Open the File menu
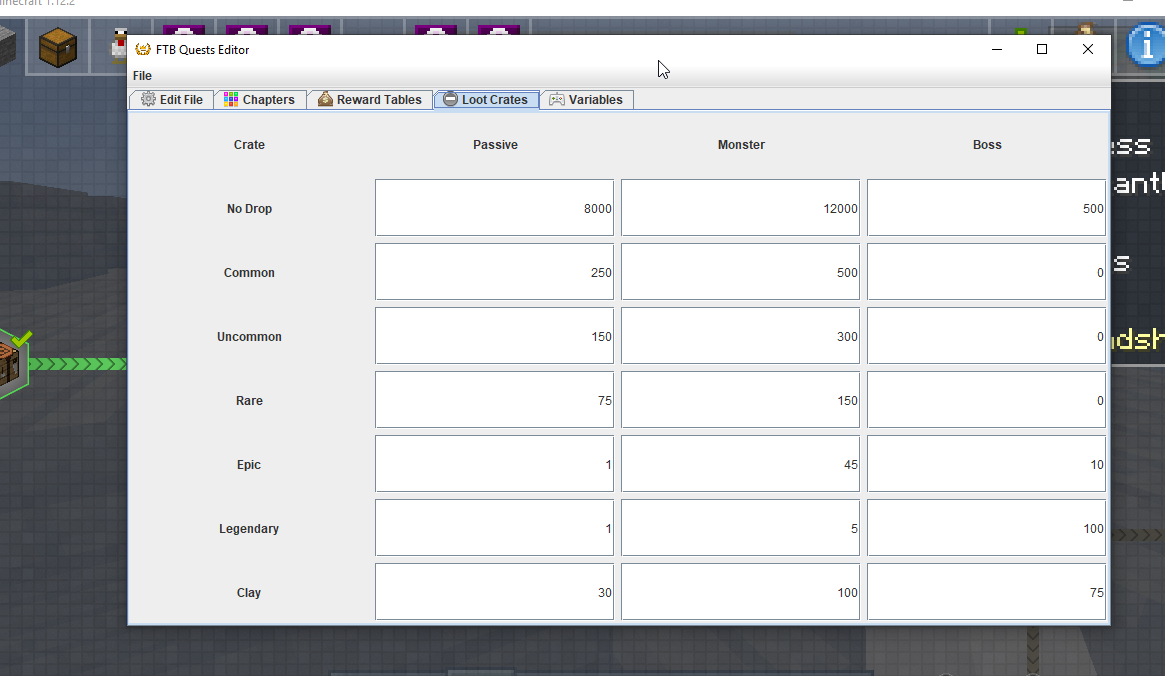Image resolution: width=1165 pixels, height=676 pixels. pos(142,76)
